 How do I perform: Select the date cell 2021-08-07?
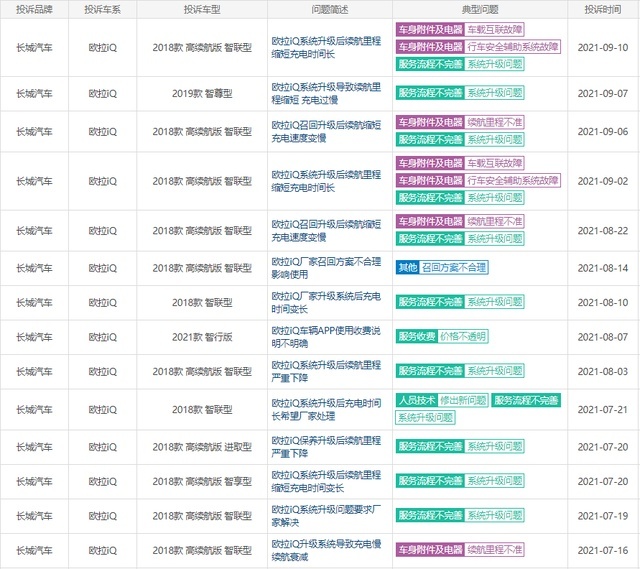[603, 337]
